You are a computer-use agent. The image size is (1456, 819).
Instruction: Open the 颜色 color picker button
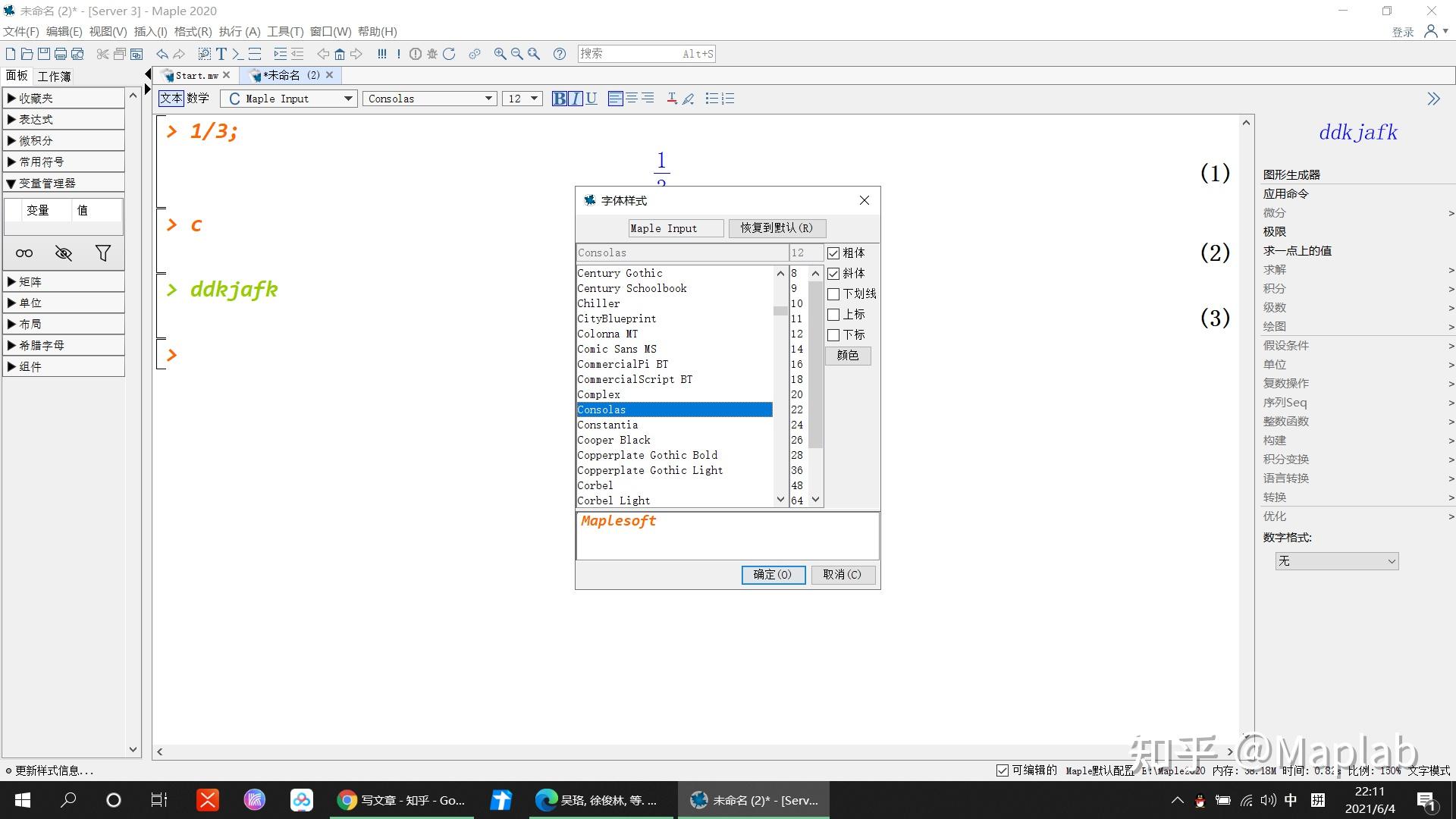(847, 356)
